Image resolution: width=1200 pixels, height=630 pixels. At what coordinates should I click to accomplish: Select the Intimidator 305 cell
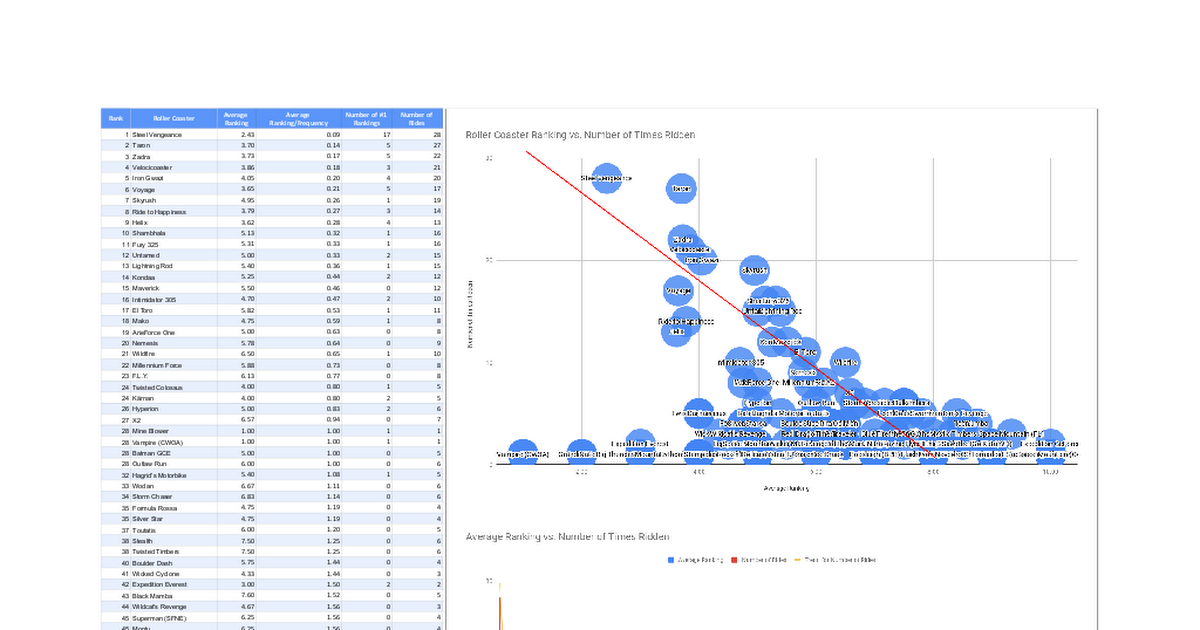172,299
